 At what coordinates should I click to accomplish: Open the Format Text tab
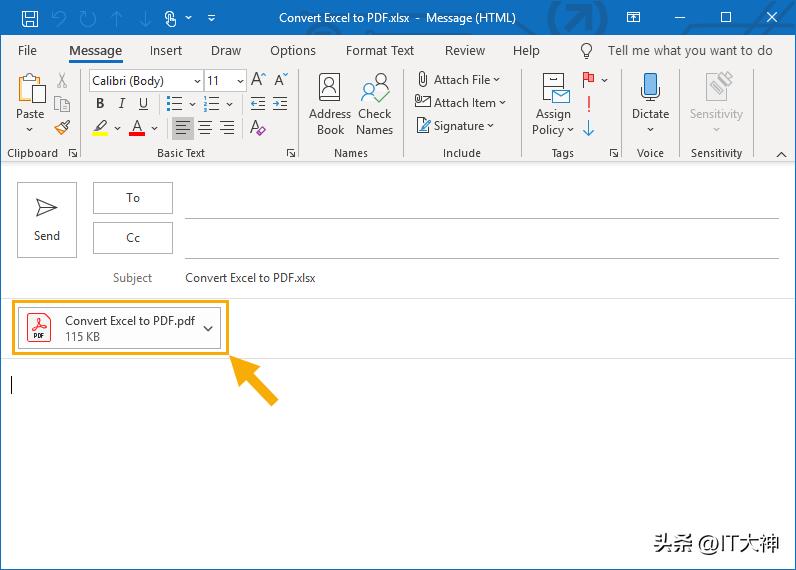(379, 50)
